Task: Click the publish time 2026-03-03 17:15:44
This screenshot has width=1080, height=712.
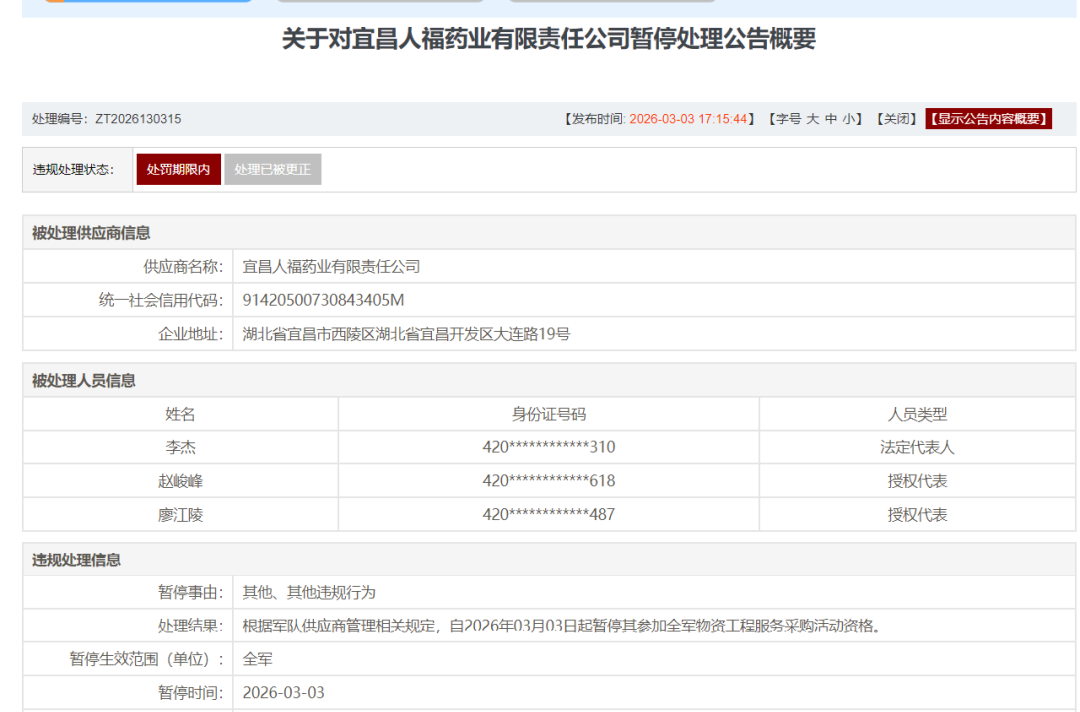Action: click(x=688, y=119)
